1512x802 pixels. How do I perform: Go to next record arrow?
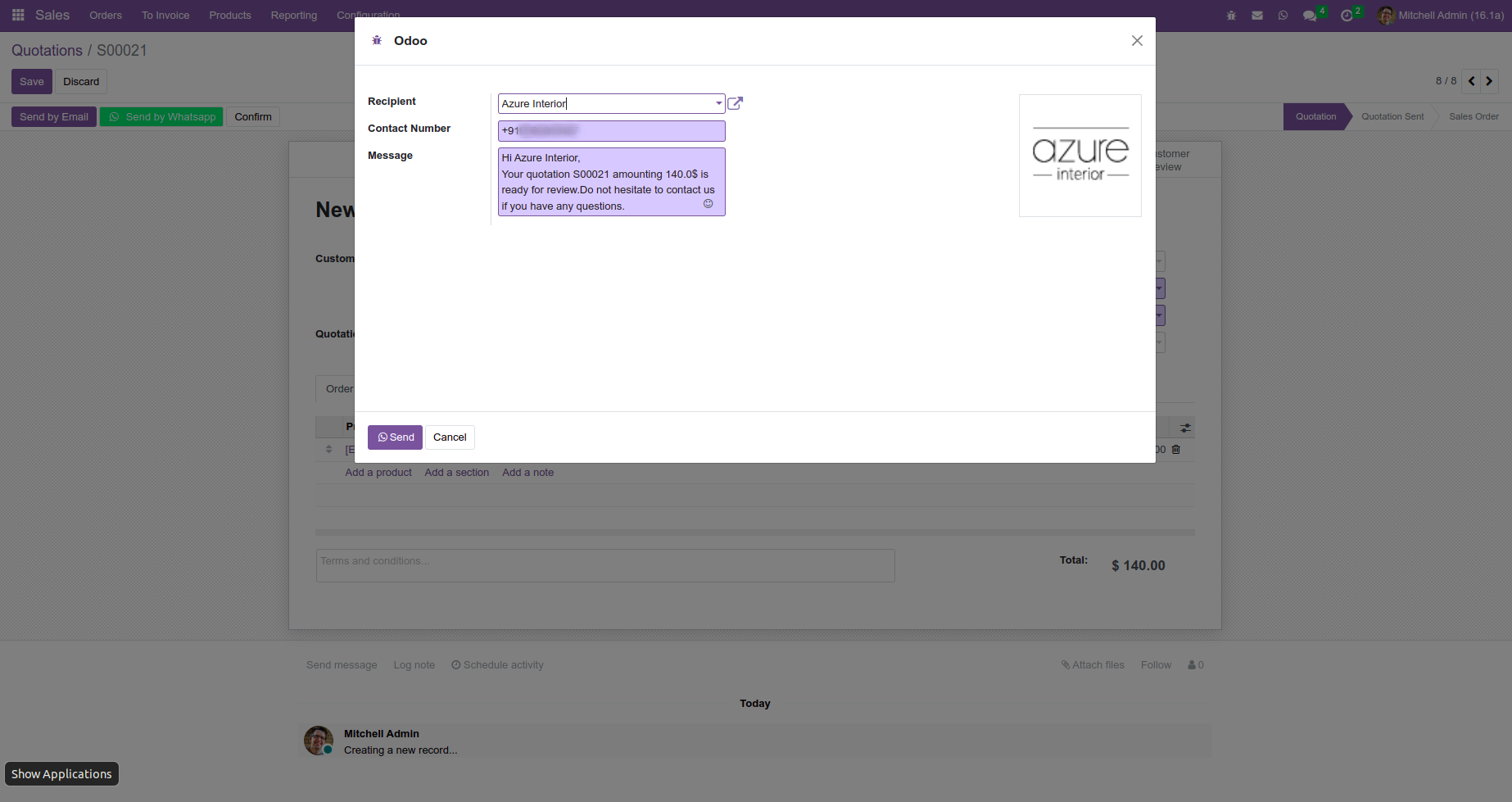(x=1489, y=81)
